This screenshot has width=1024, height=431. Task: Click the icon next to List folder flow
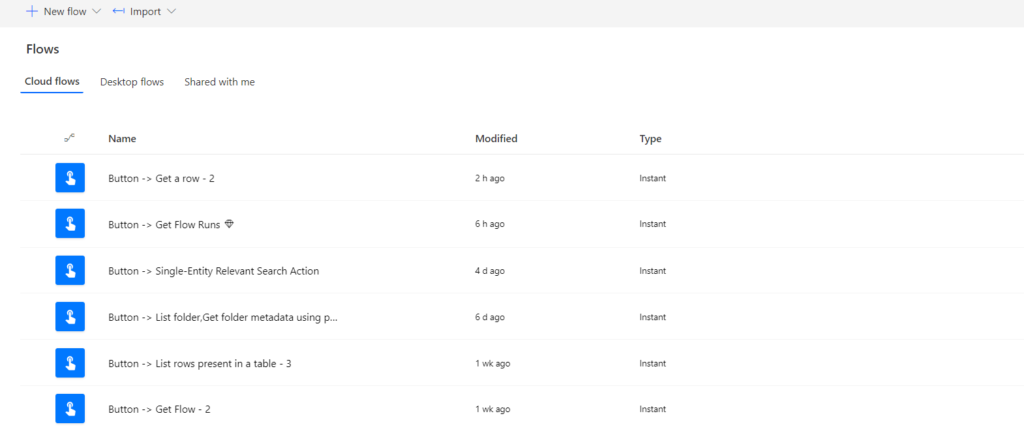coord(70,317)
